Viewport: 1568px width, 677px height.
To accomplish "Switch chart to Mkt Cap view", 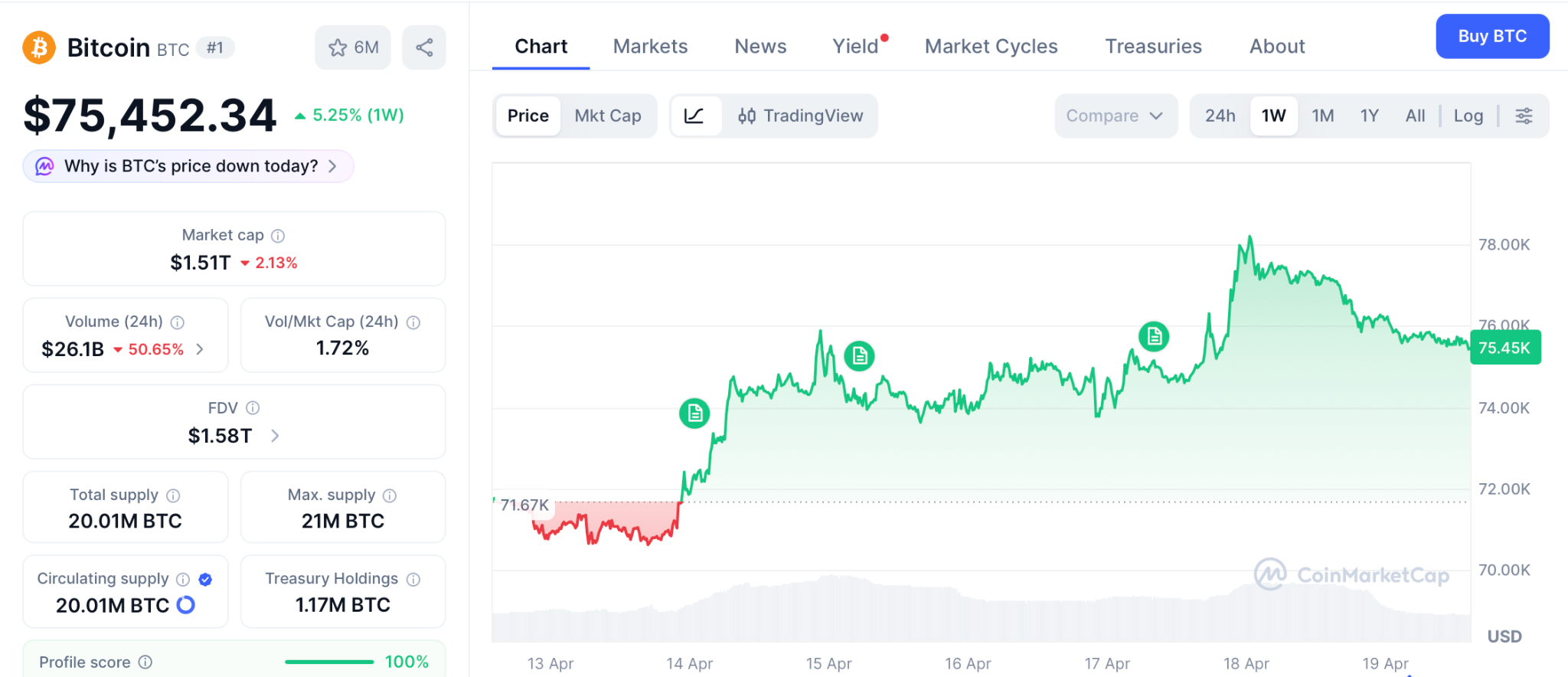I will 608,116.
